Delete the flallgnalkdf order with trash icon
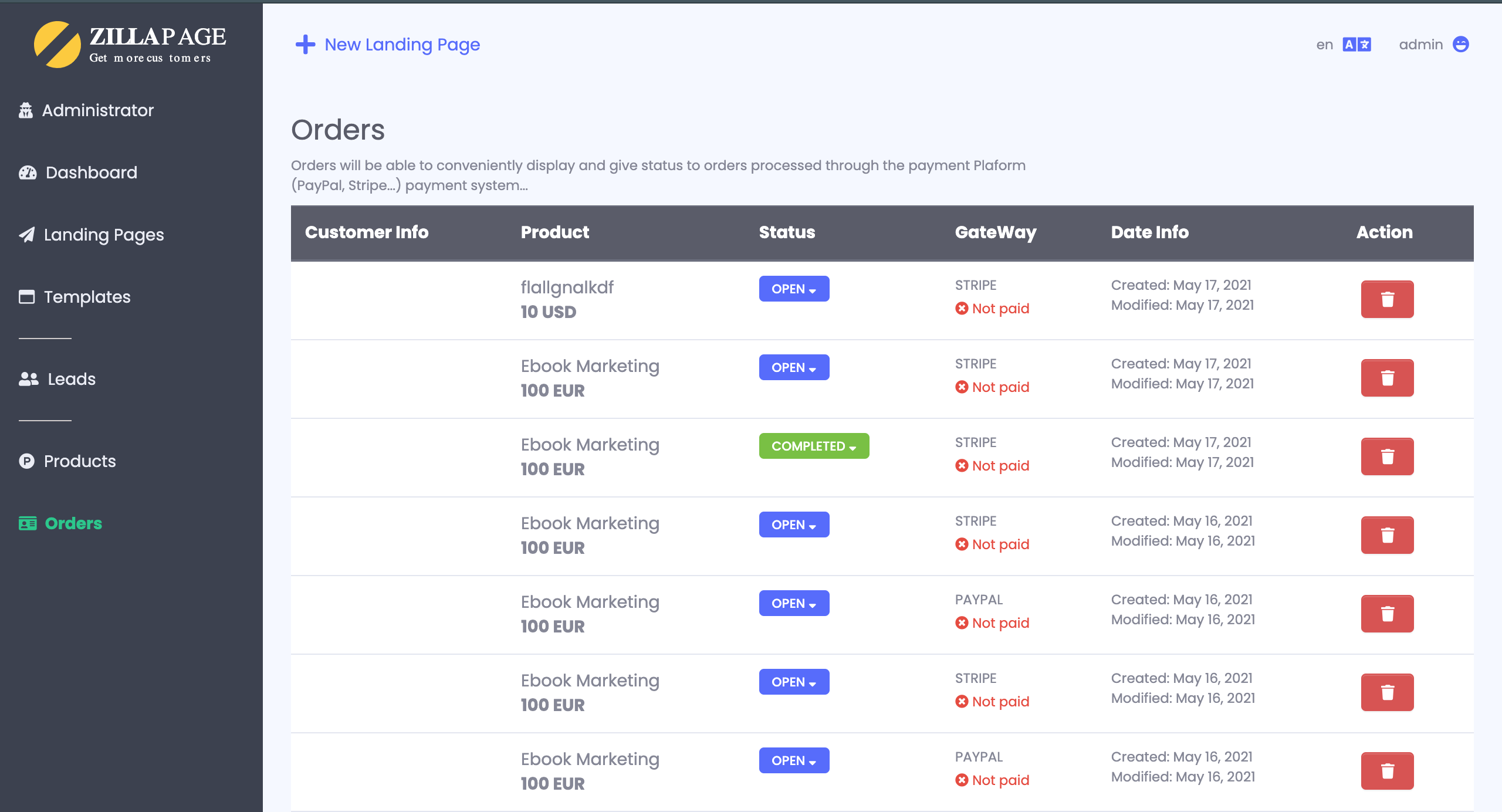This screenshot has height=812, width=1502. [x=1387, y=299]
